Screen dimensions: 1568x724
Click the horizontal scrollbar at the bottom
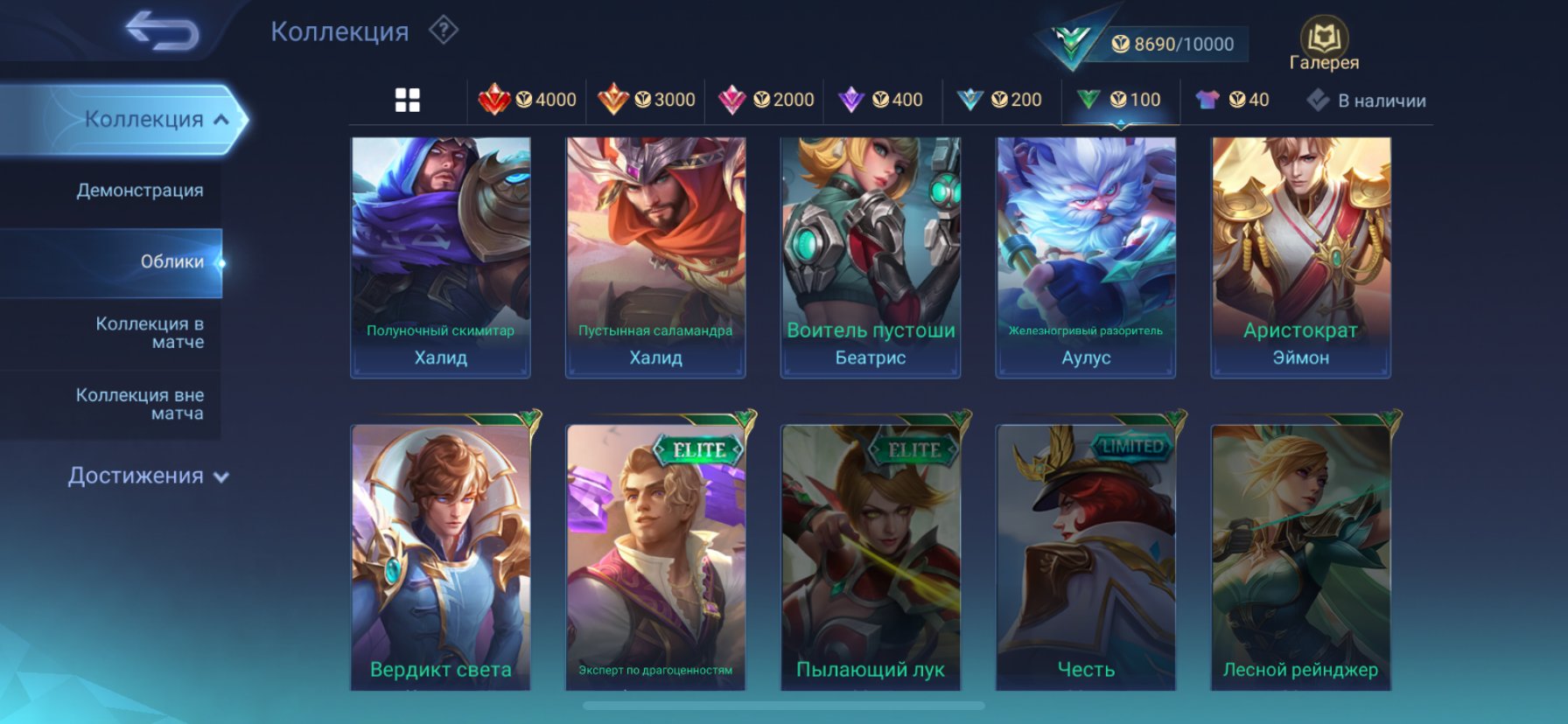click(x=784, y=706)
